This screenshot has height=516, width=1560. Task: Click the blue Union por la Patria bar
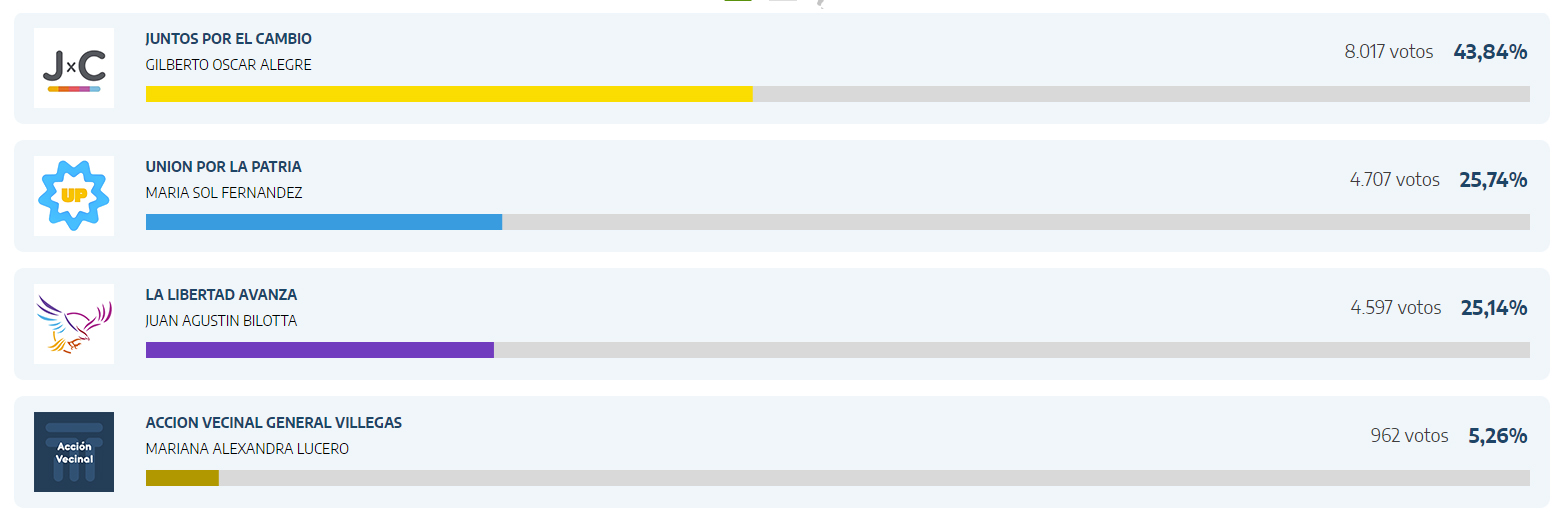click(x=324, y=222)
